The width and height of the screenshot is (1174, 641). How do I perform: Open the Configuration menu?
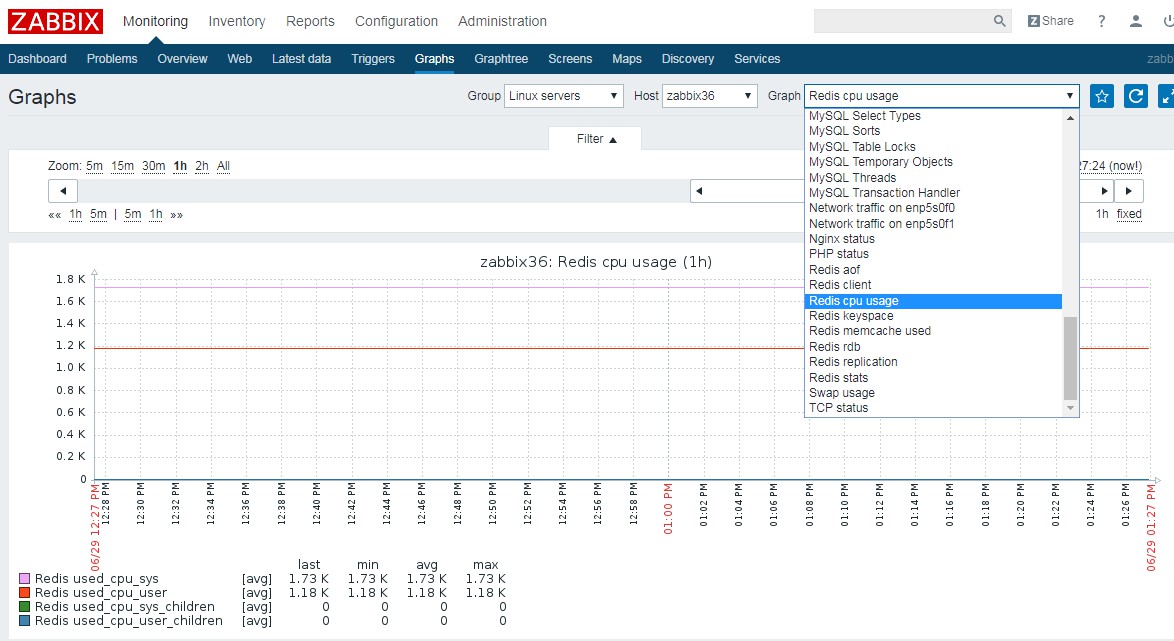pos(396,21)
